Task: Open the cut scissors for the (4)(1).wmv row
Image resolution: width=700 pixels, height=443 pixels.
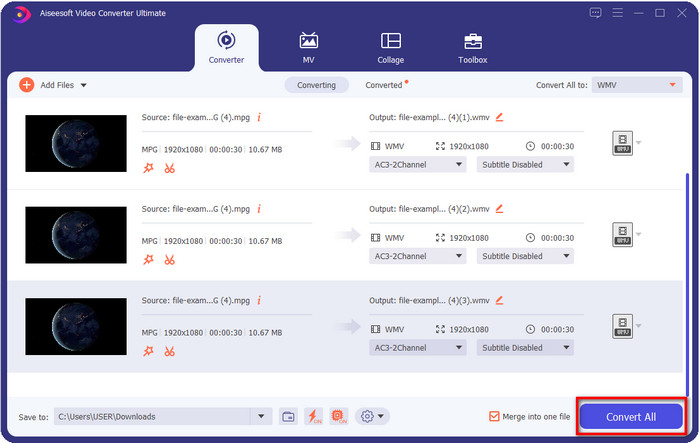Action: (x=169, y=168)
